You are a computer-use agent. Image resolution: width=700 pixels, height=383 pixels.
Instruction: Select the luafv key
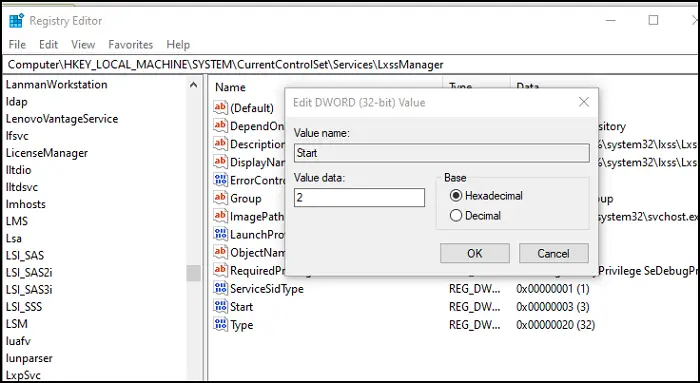point(18,341)
